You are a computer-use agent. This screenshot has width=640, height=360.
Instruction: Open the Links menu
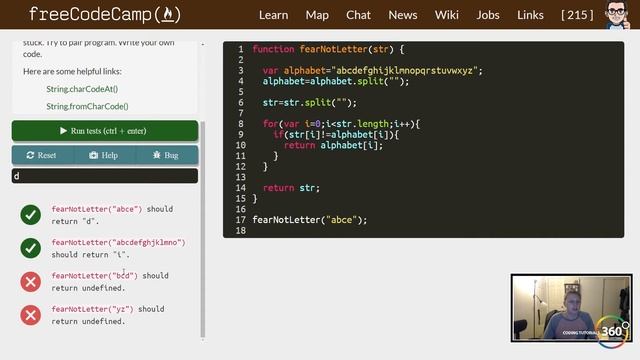coord(530,15)
